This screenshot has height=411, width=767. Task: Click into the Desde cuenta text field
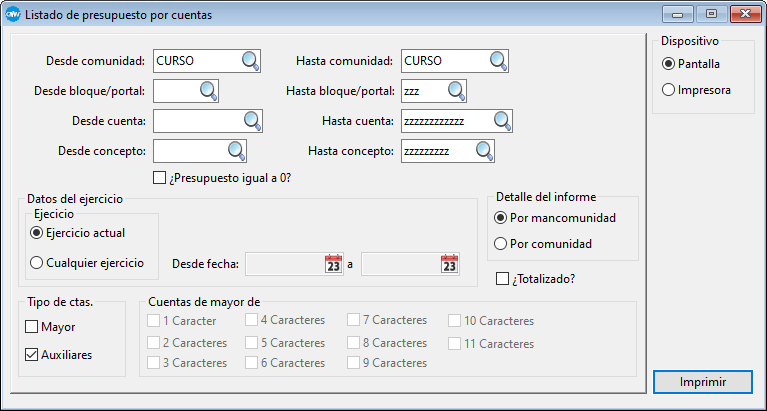coord(196,121)
